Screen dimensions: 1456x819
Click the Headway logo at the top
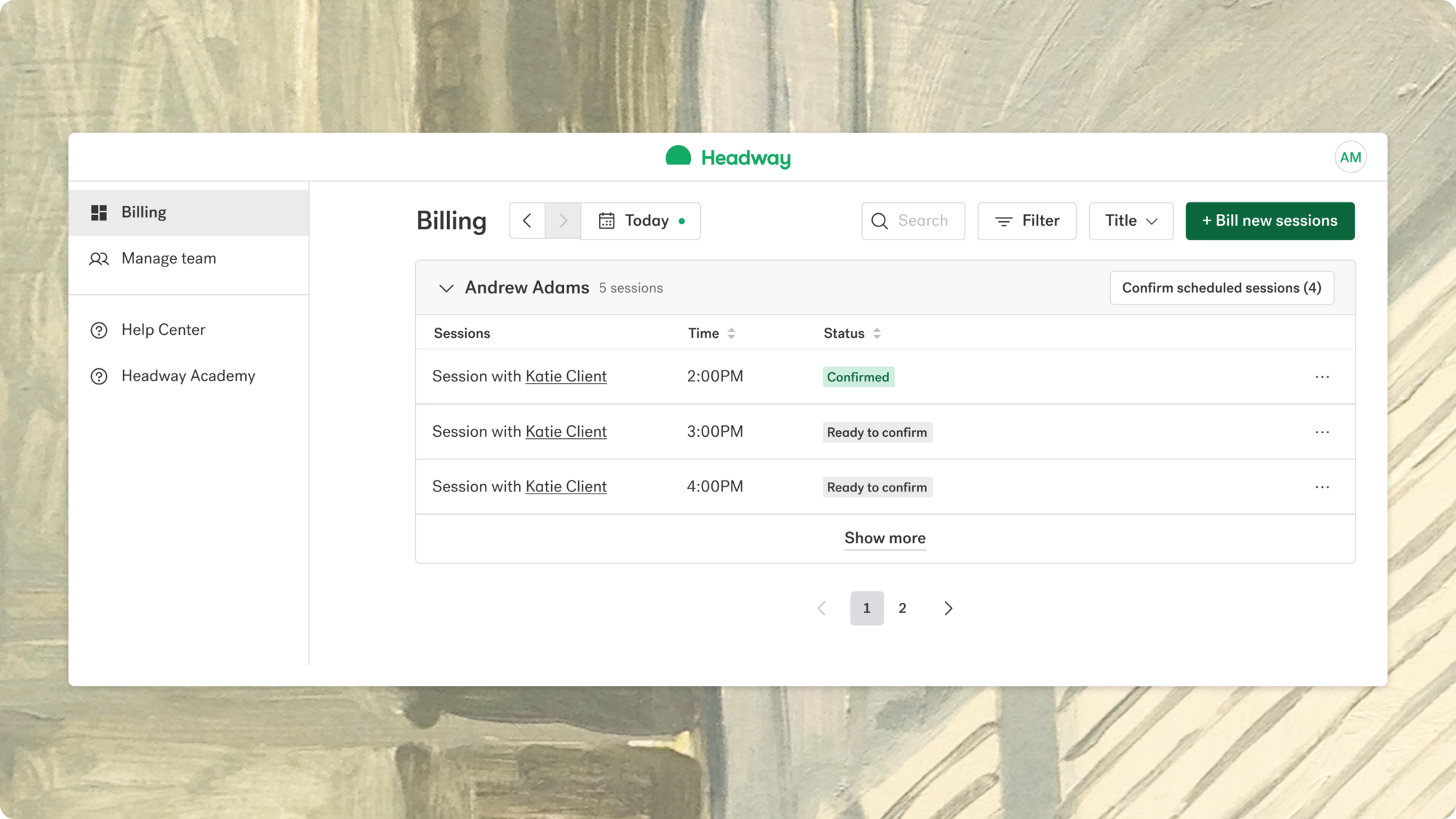(727, 157)
